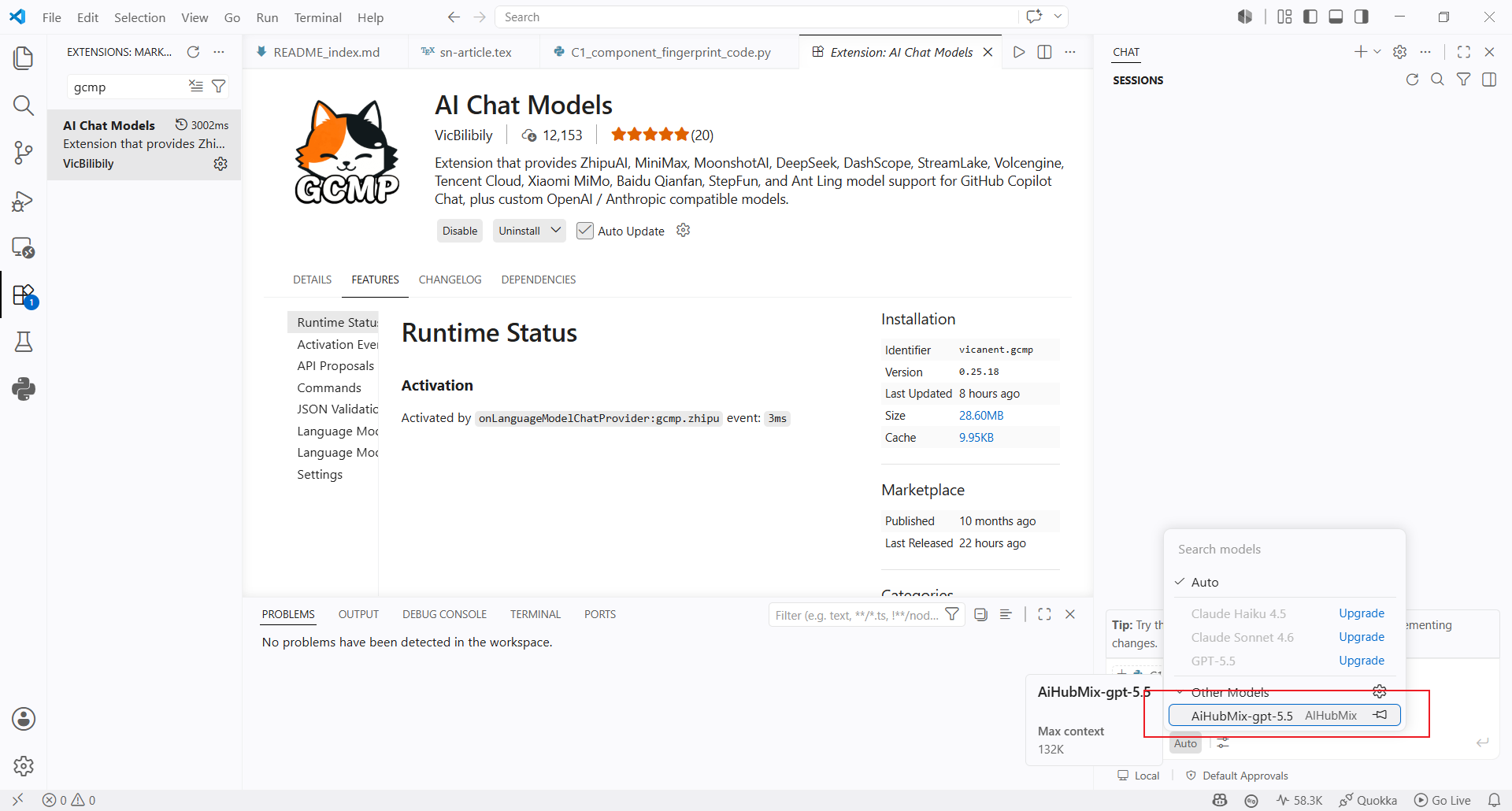Switch to the CHANGELOG tab

pyautogui.click(x=450, y=280)
